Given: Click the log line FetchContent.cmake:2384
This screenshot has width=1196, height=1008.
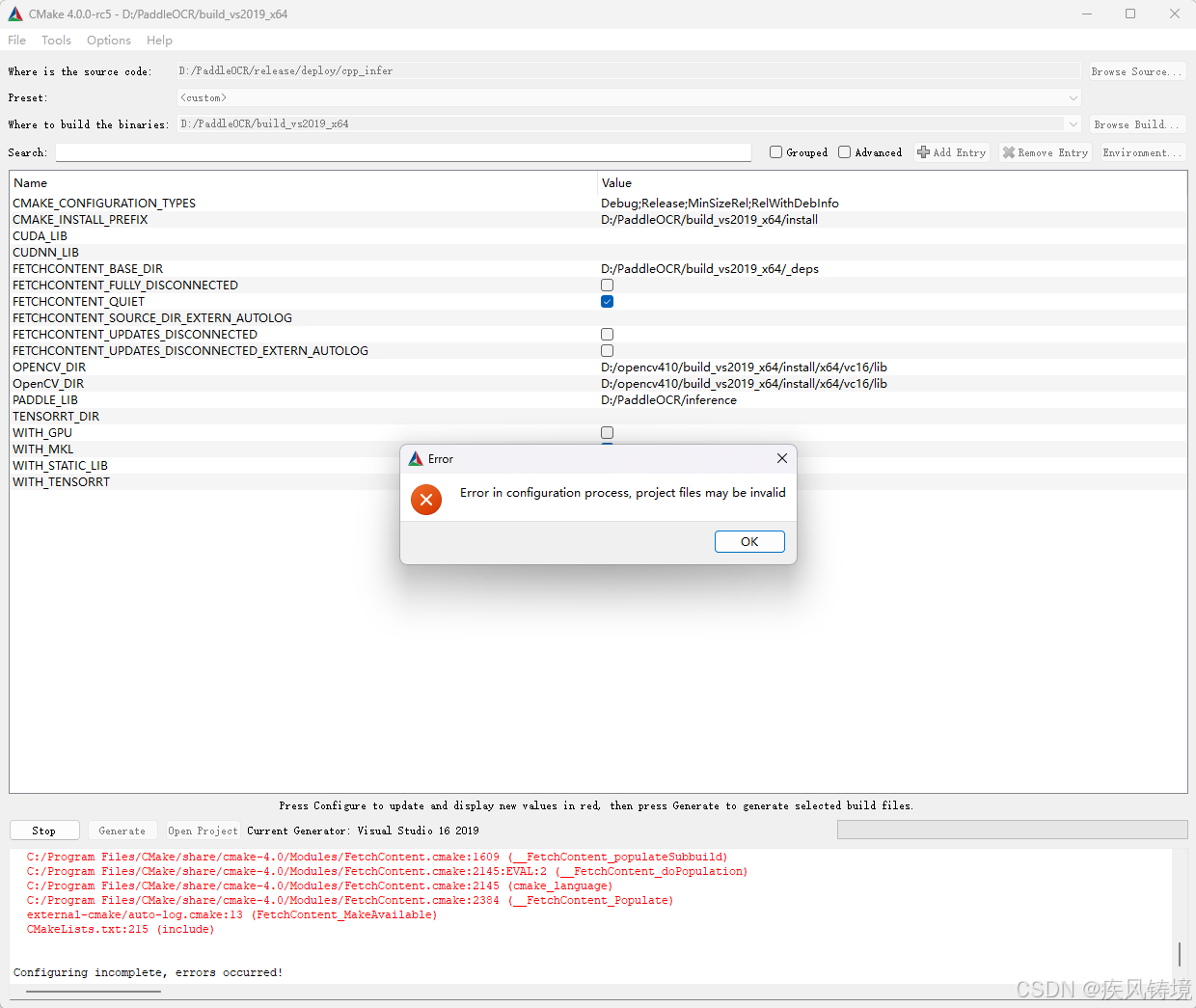Looking at the screenshot, I should tap(350, 901).
